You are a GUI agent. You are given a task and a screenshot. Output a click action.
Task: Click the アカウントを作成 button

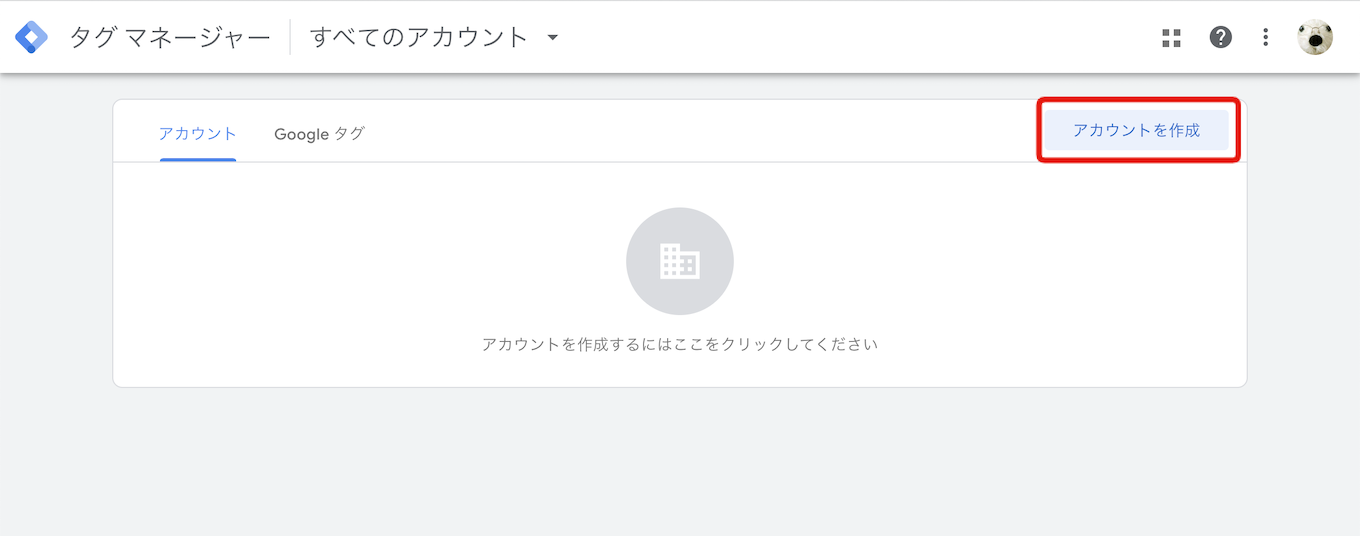pos(1137,130)
